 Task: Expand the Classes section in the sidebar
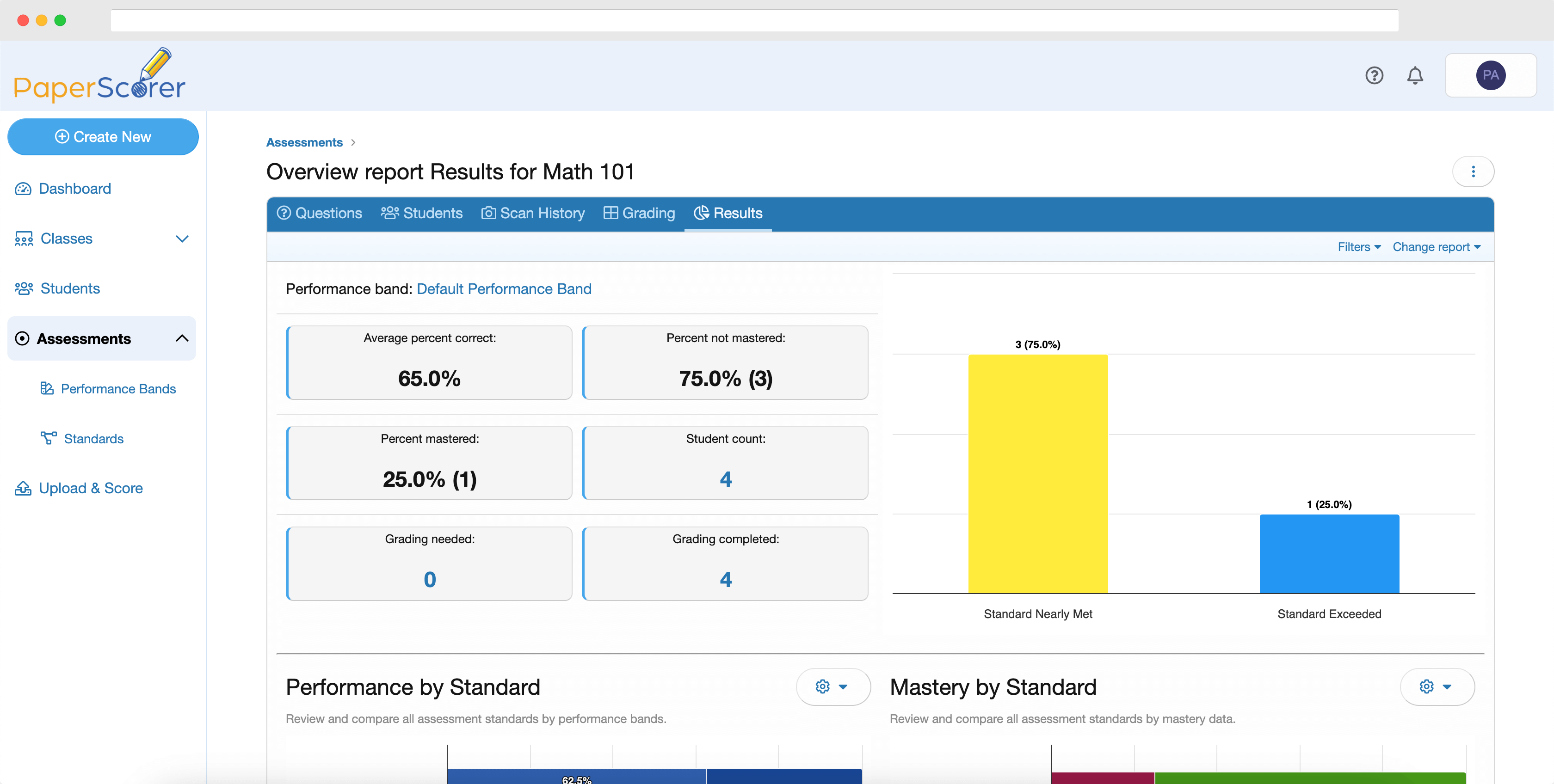point(182,239)
